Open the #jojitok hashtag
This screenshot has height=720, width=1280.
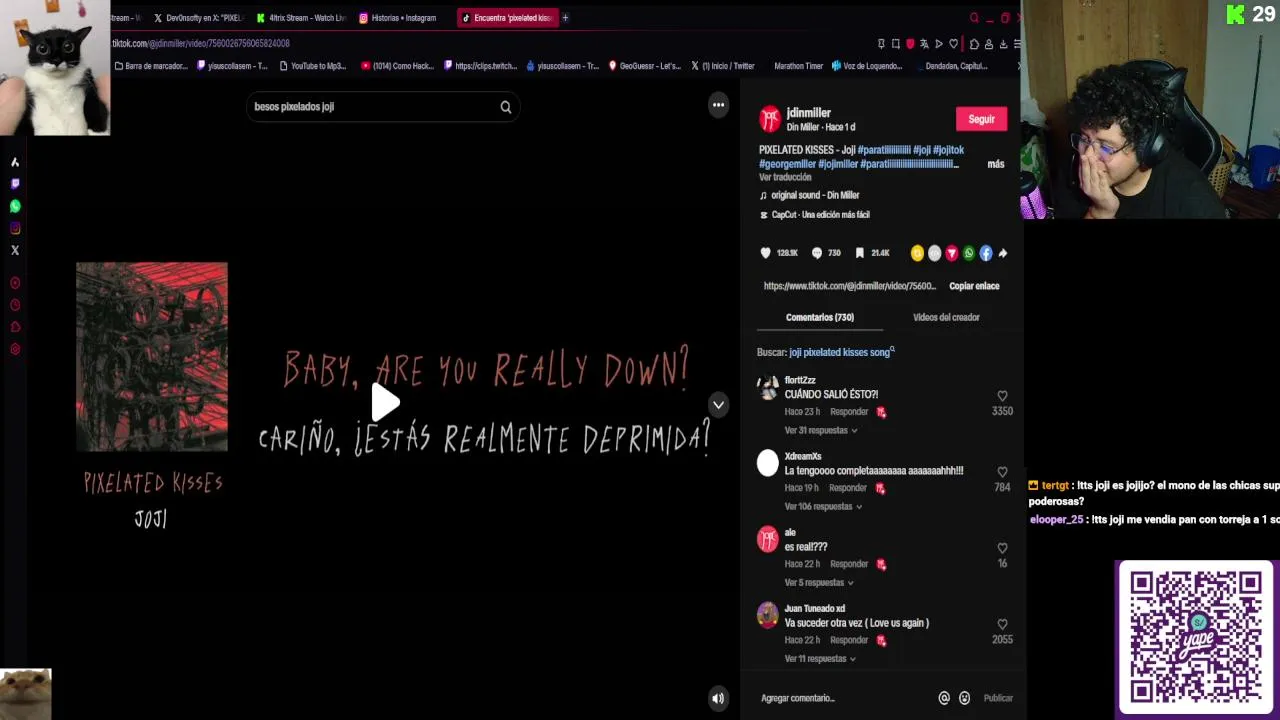(x=949, y=150)
